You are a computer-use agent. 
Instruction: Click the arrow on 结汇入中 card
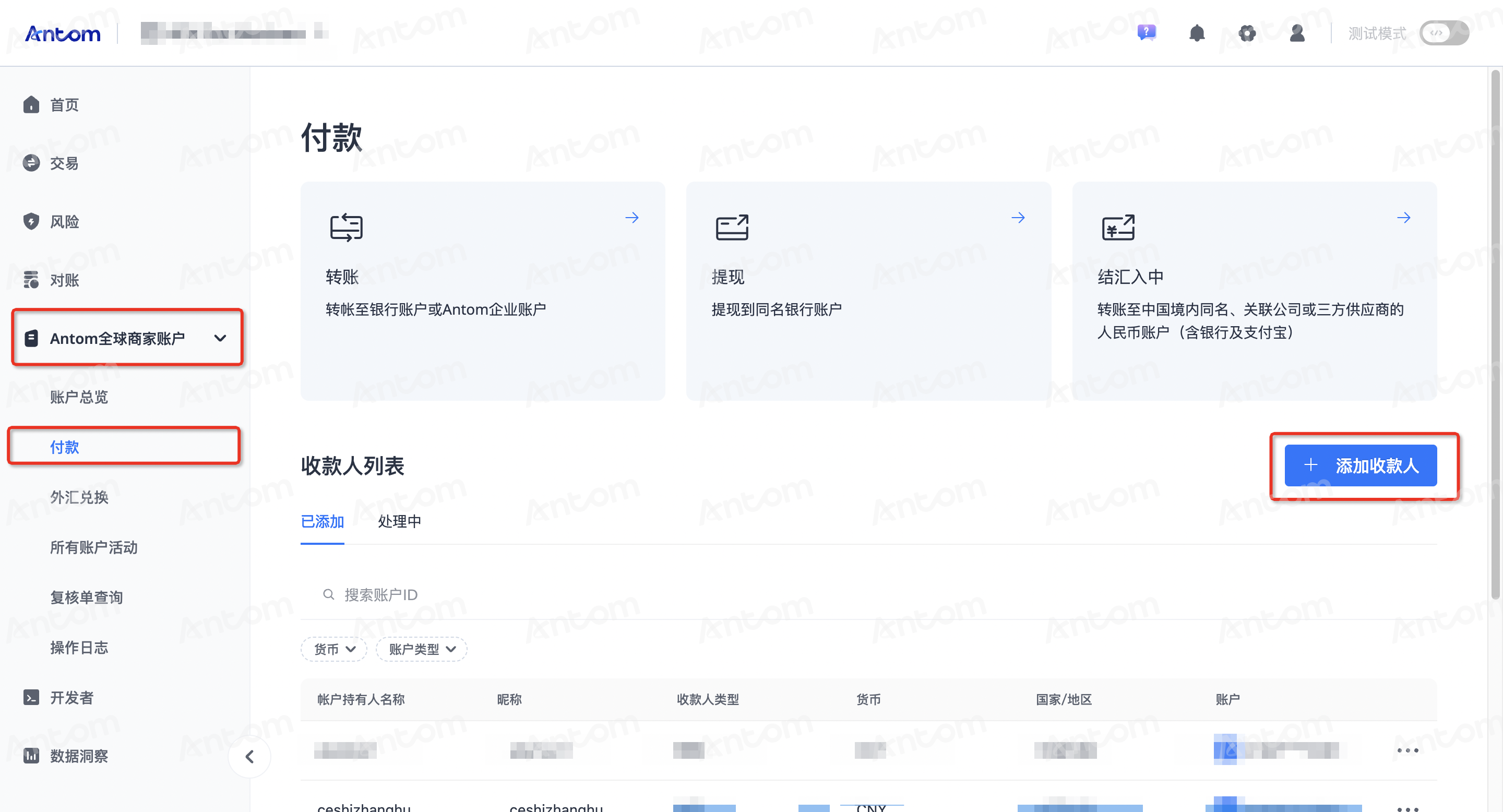[x=1404, y=218]
